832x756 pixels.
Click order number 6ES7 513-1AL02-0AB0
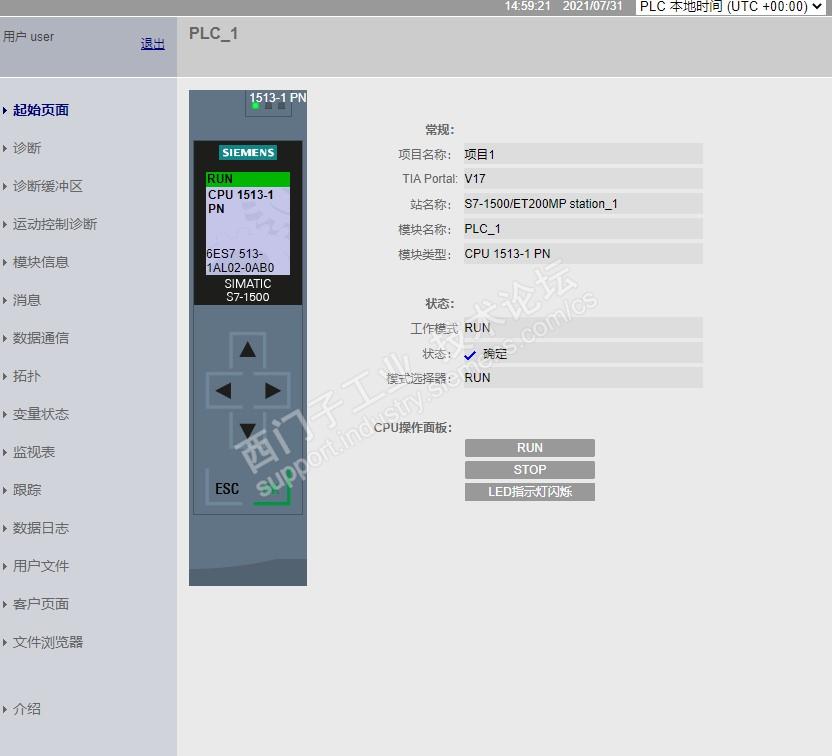click(x=240, y=260)
